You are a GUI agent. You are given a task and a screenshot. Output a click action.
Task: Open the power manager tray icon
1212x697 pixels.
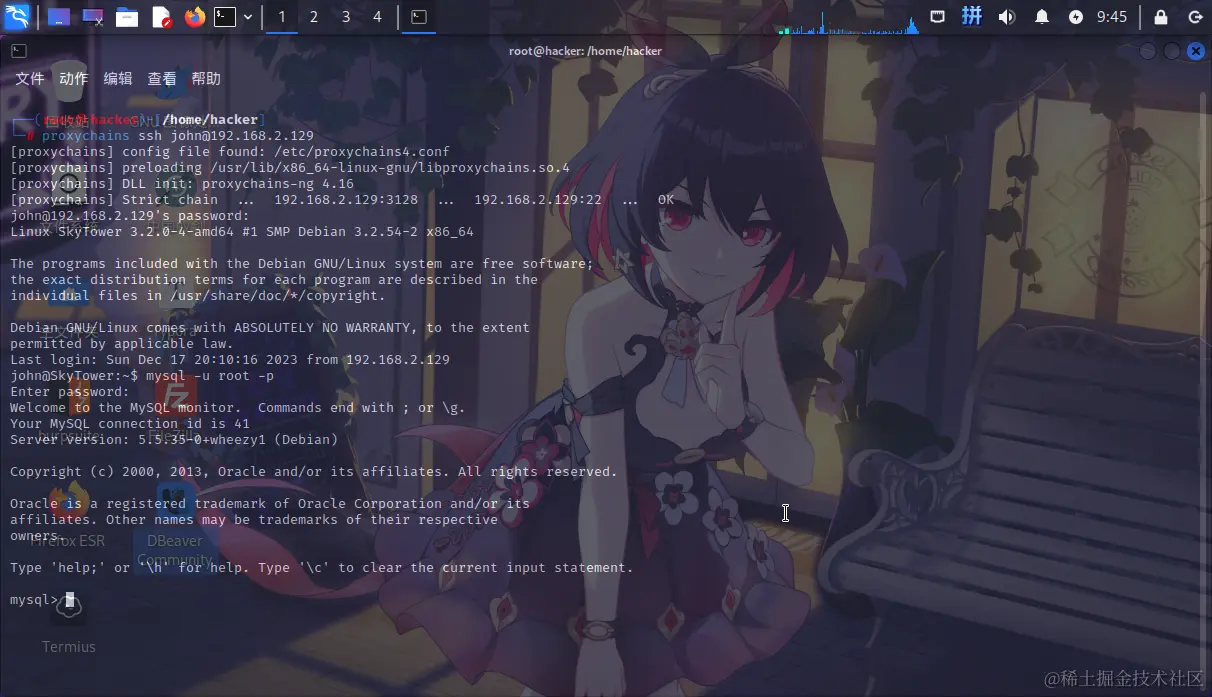coord(1076,17)
